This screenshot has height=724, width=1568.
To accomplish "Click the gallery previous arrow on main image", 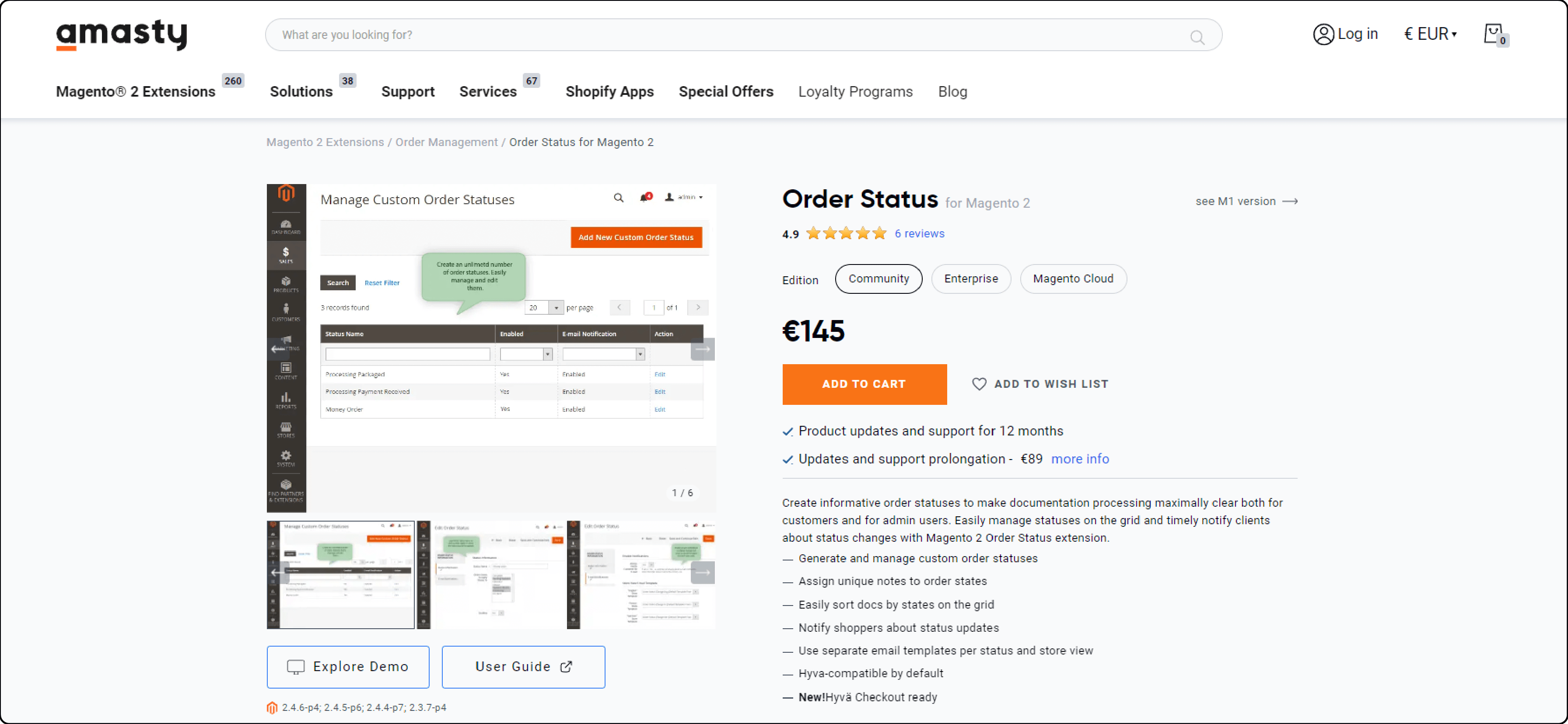I will tap(278, 349).
